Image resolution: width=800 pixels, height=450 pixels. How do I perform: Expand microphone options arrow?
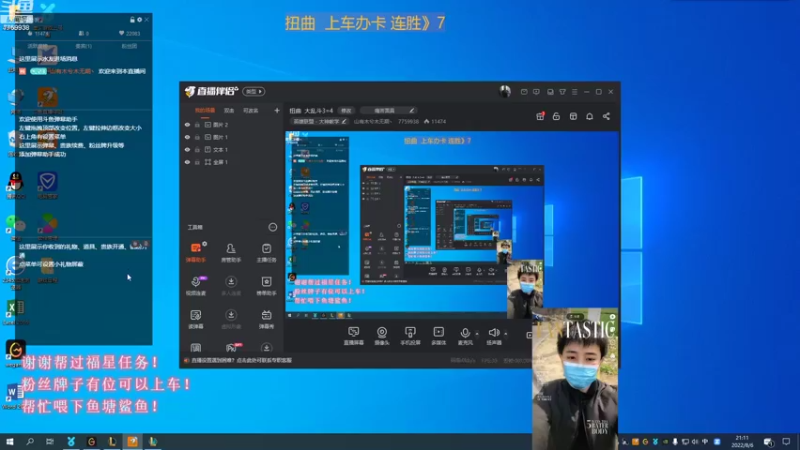477,334
